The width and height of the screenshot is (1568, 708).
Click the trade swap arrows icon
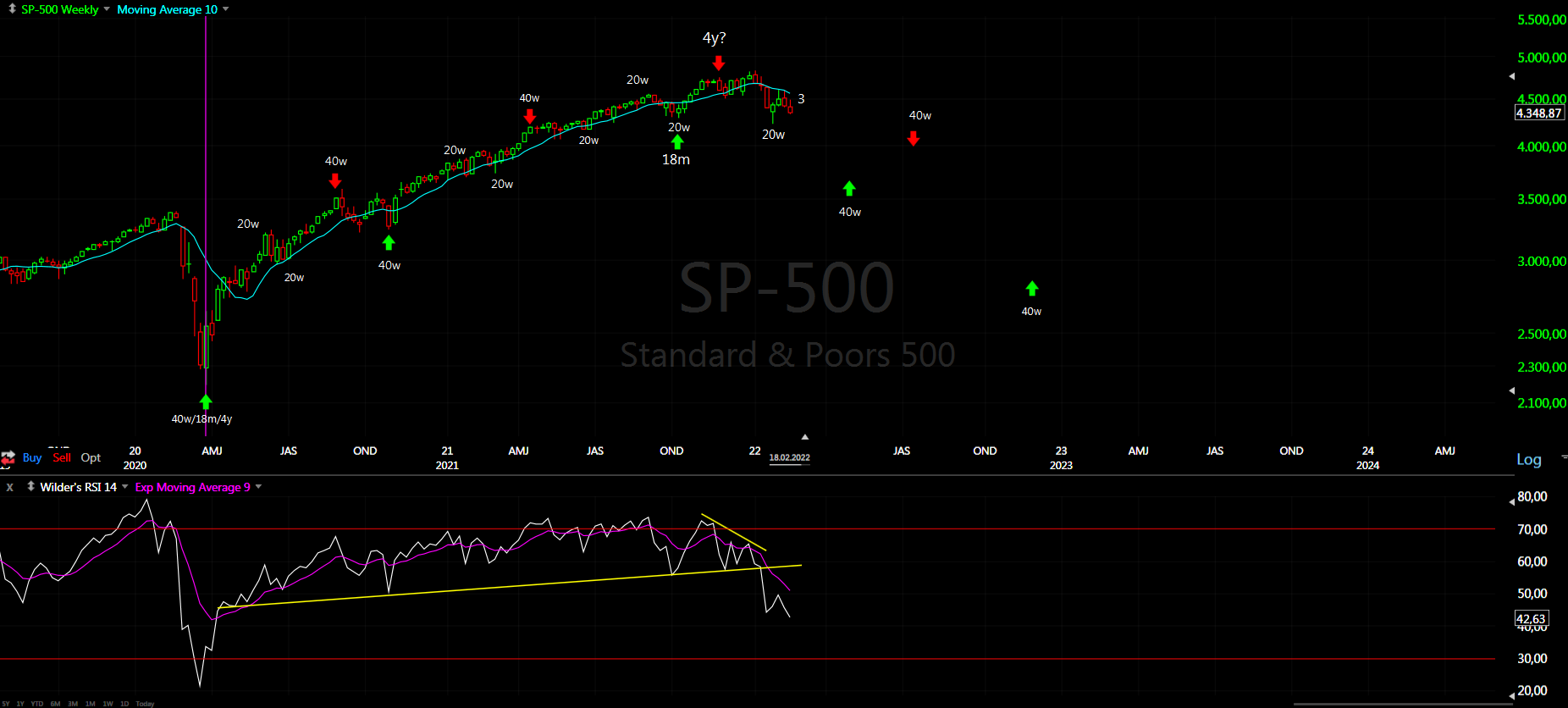[x=8, y=458]
